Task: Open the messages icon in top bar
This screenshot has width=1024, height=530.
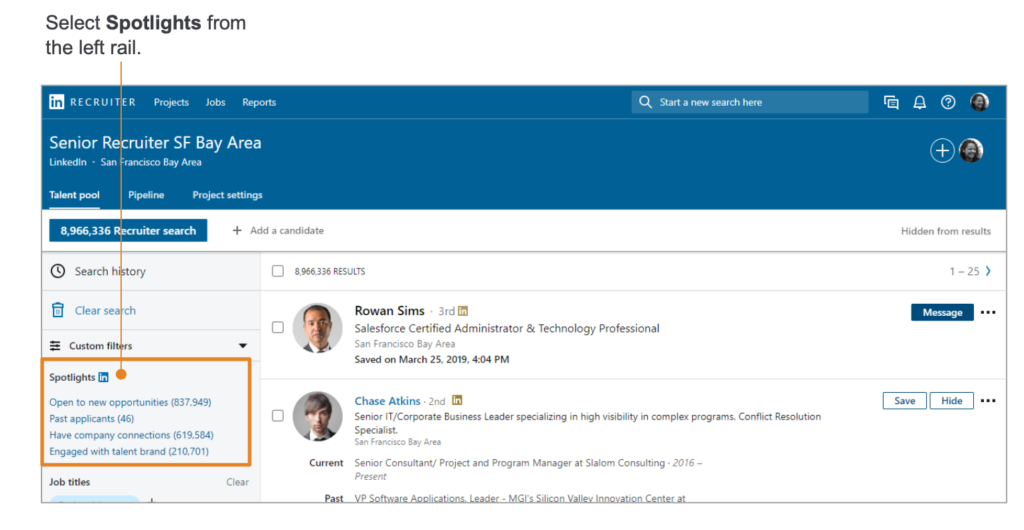Action: [891, 102]
